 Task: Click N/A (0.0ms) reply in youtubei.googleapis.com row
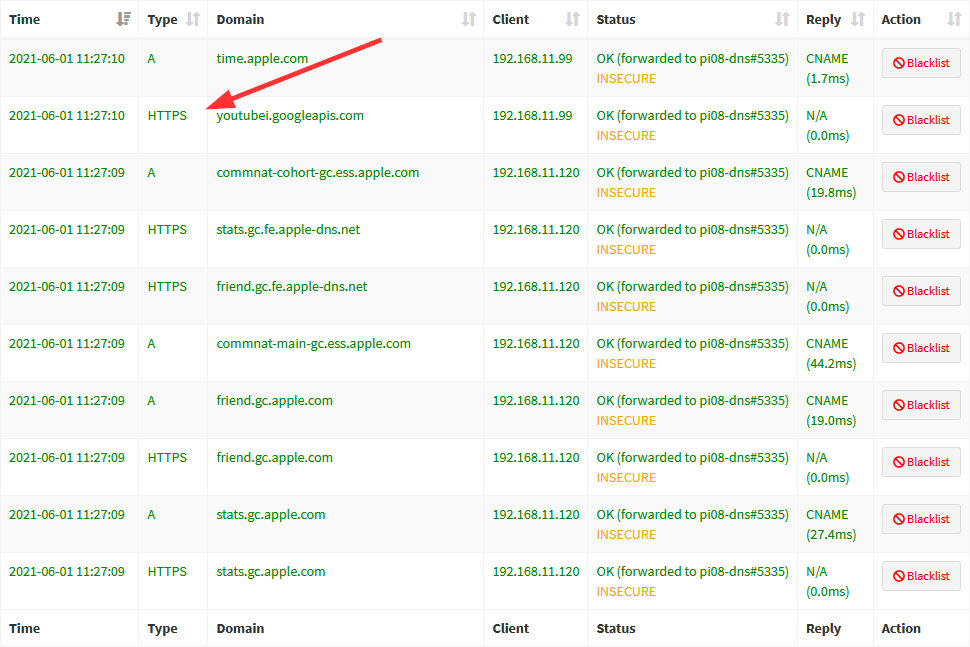tap(828, 126)
